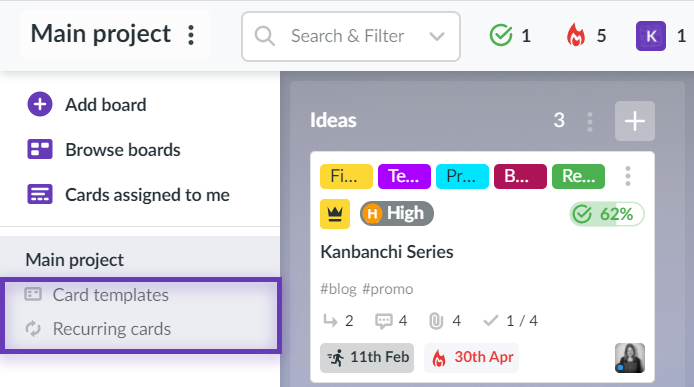Open Browse boards
The height and width of the screenshot is (387, 694).
(x=104, y=150)
